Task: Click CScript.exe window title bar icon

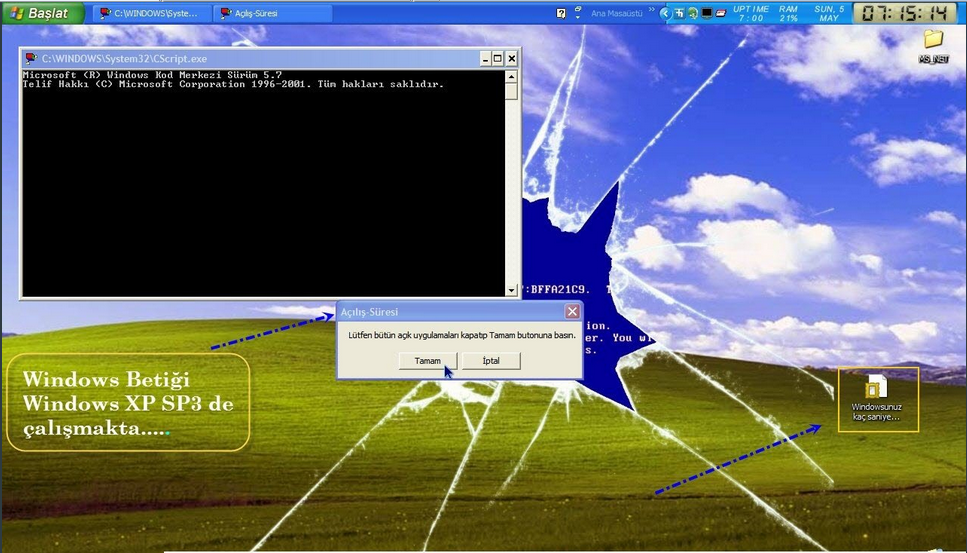Action: (x=31, y=59)
